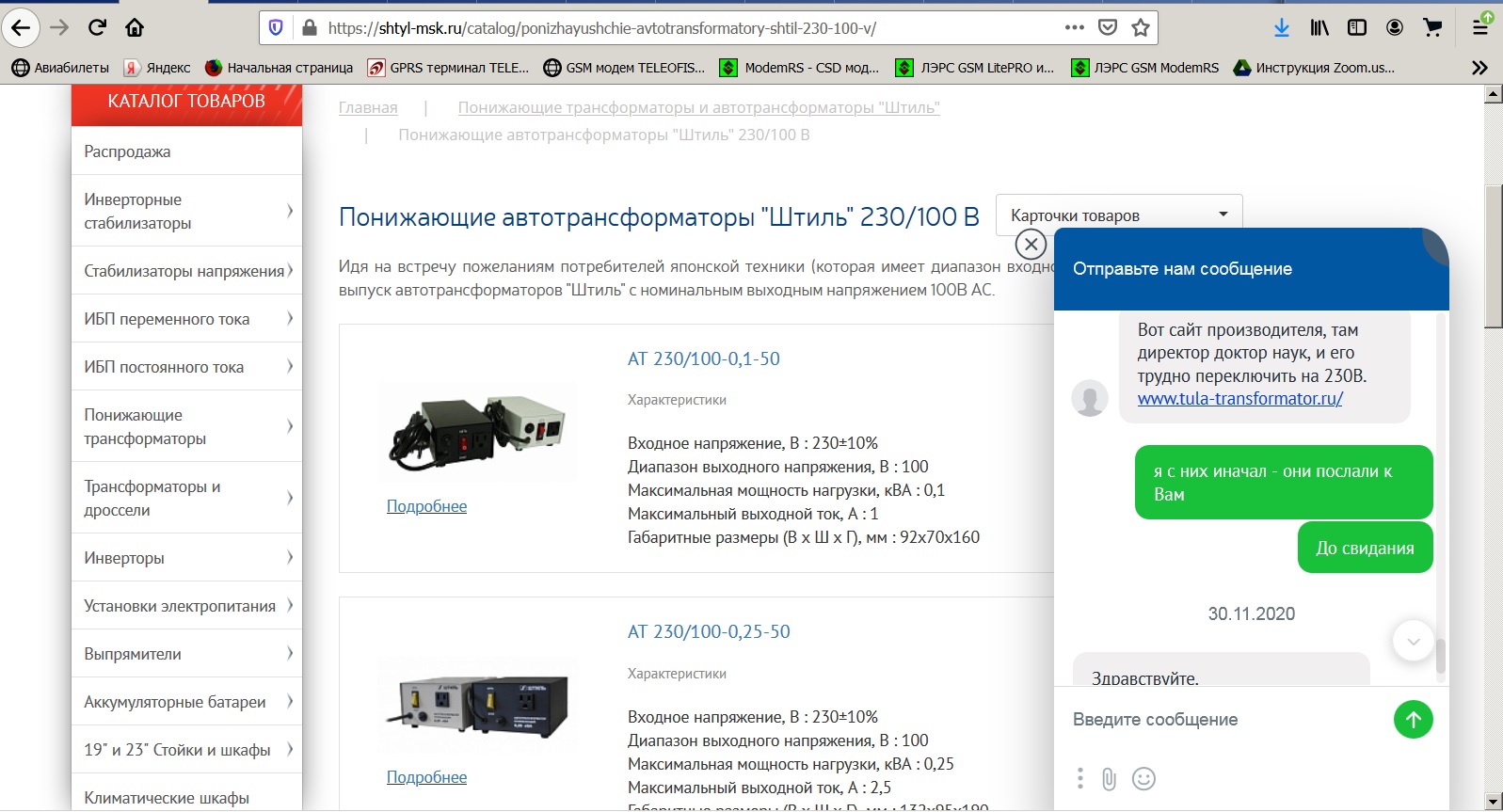Jump to latest chat message arrow
The width and height of the screenshot is (1503, 812).
pos(1414,641)
